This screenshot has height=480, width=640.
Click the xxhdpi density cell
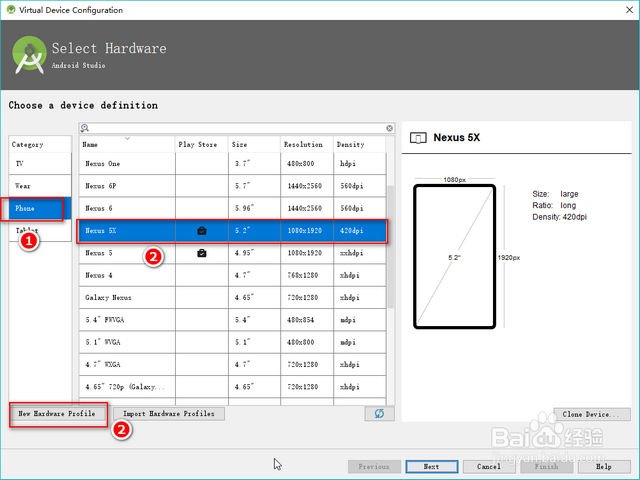[x=360, y=253]
